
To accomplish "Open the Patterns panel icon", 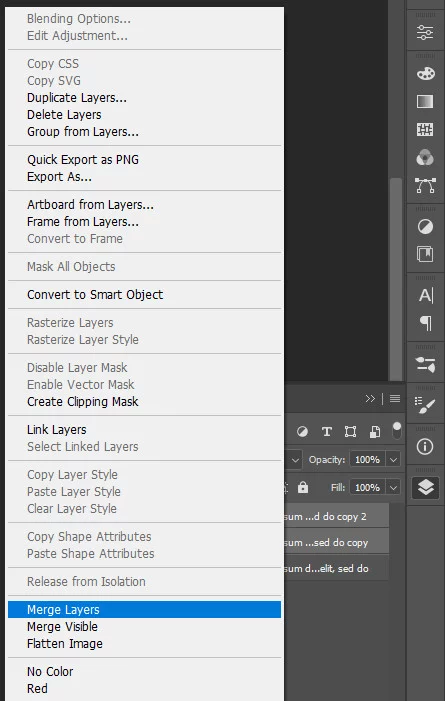I will [x=425, y=130].
